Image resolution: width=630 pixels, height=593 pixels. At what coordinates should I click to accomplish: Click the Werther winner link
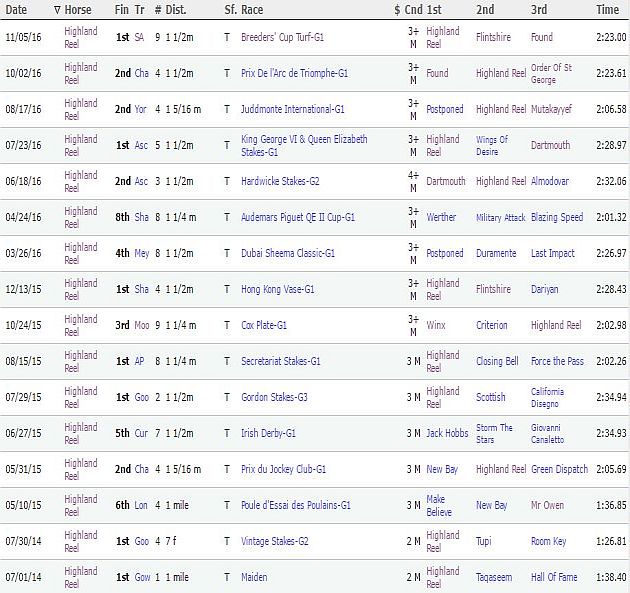coord(441,217)
